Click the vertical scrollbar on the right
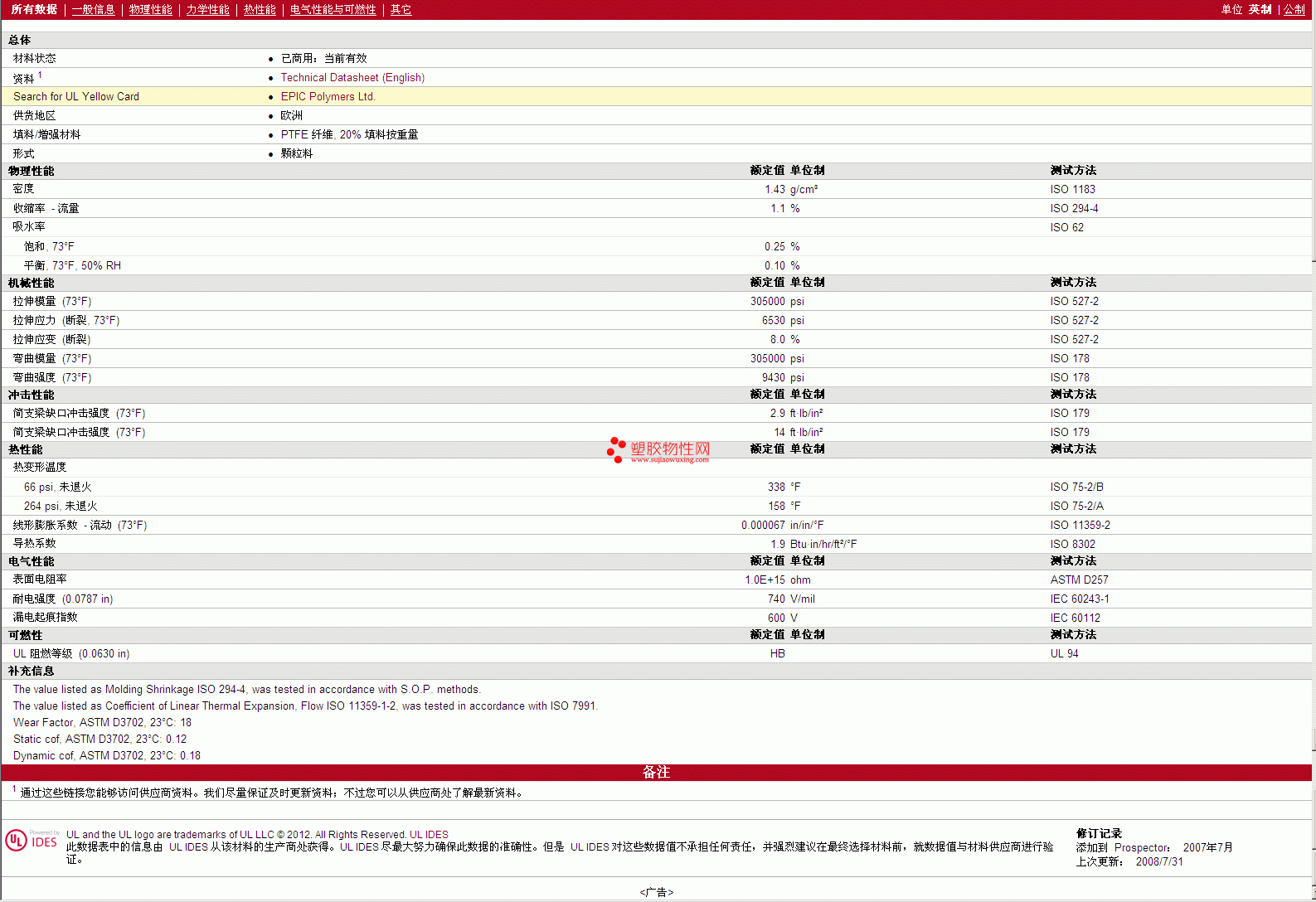Viewport: 1316px width, 902px height. [1314, 451]
